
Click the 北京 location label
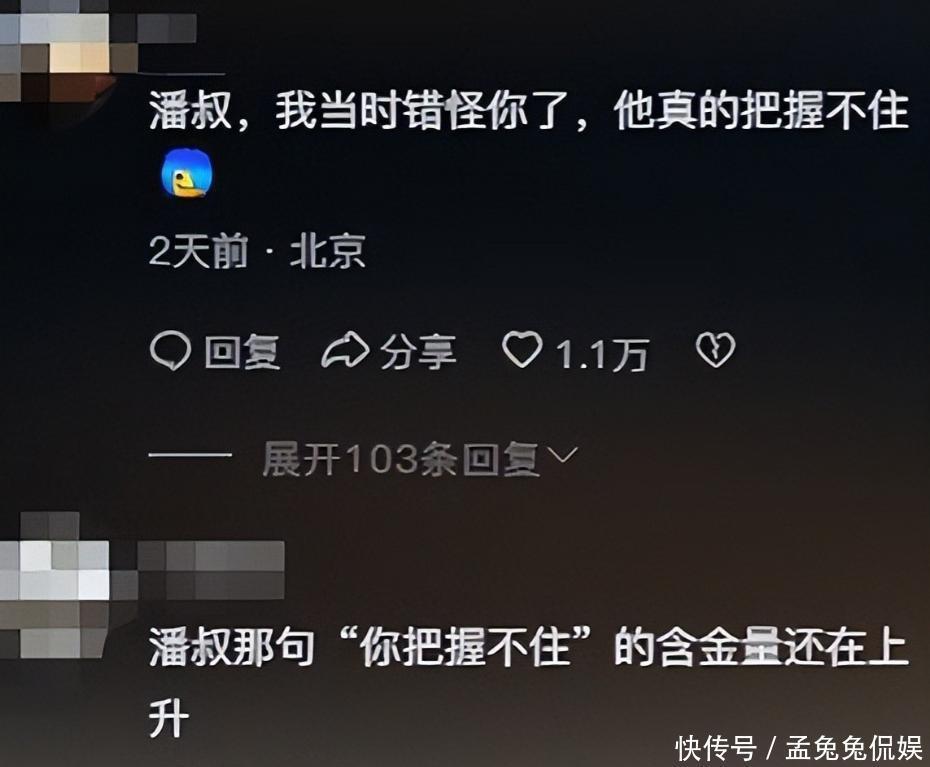(x=327, y=251)
